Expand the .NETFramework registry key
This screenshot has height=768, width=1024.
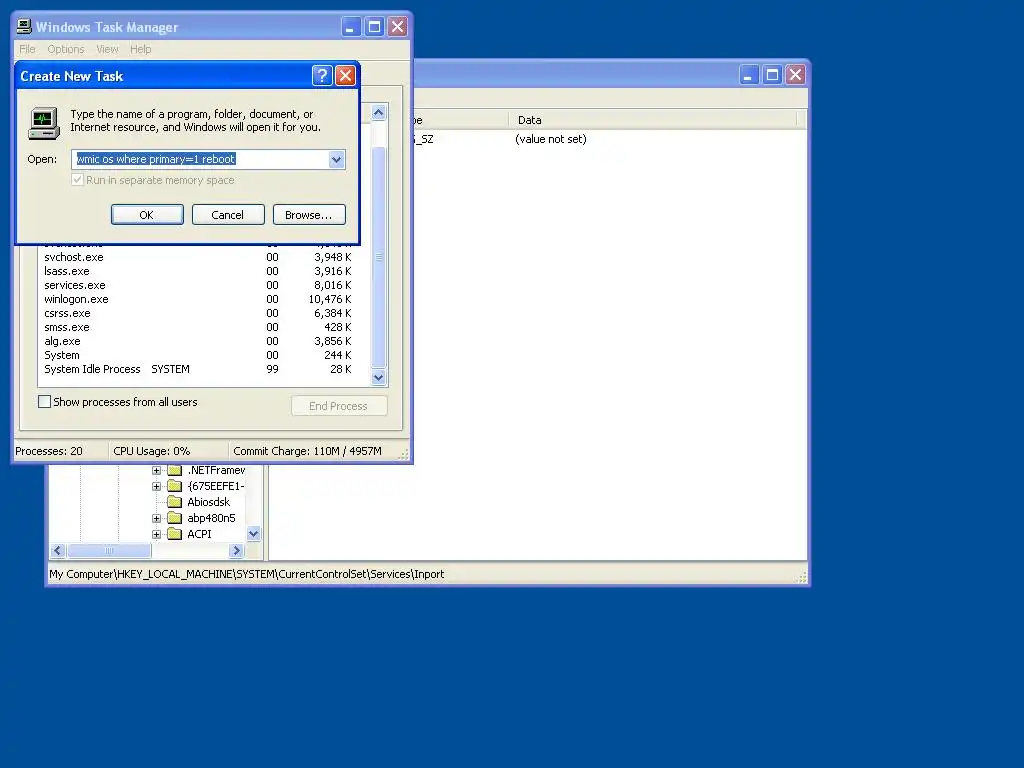click(156, 470)
